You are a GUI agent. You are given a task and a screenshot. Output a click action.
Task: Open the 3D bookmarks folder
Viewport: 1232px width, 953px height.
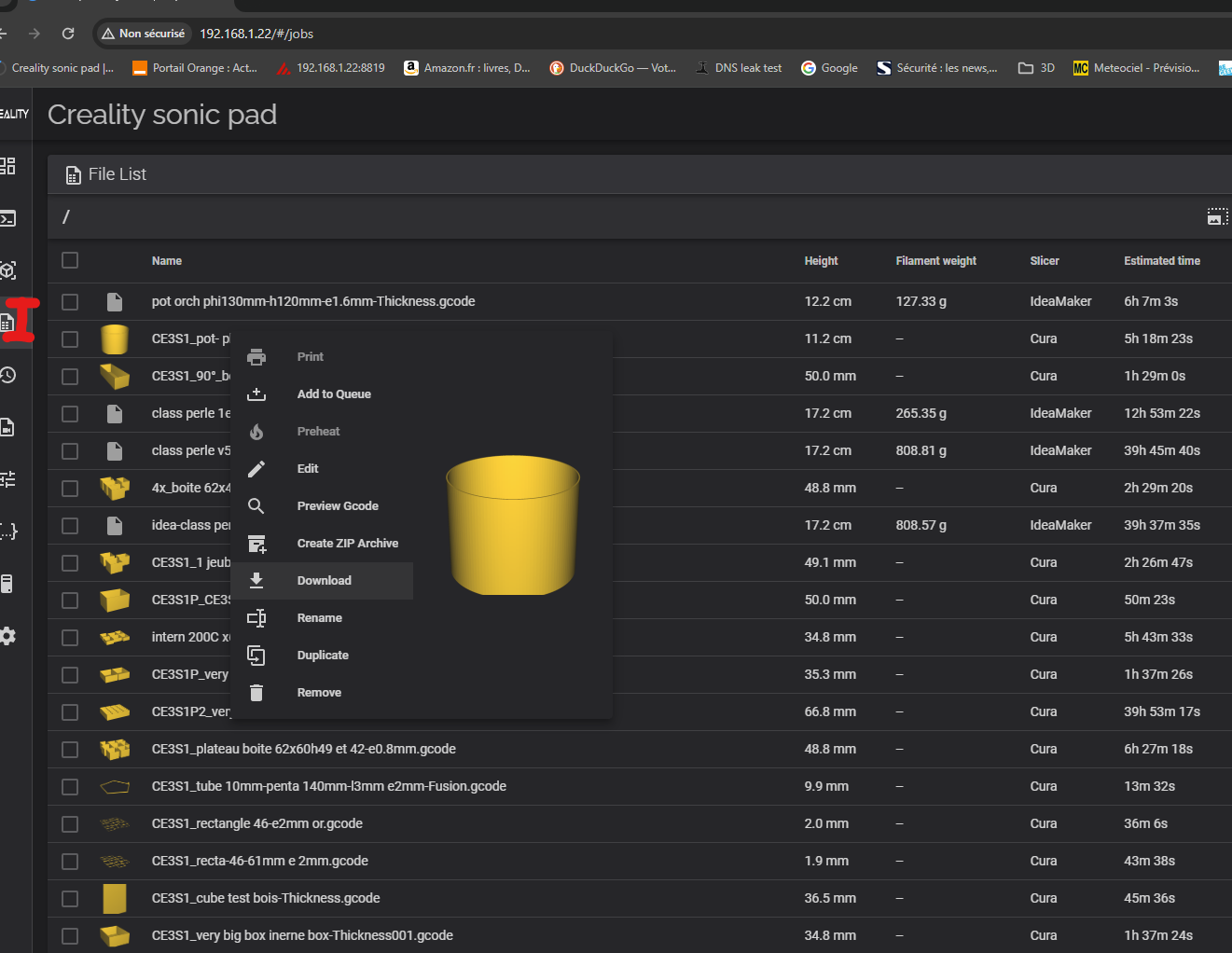tap(1036, 68)
